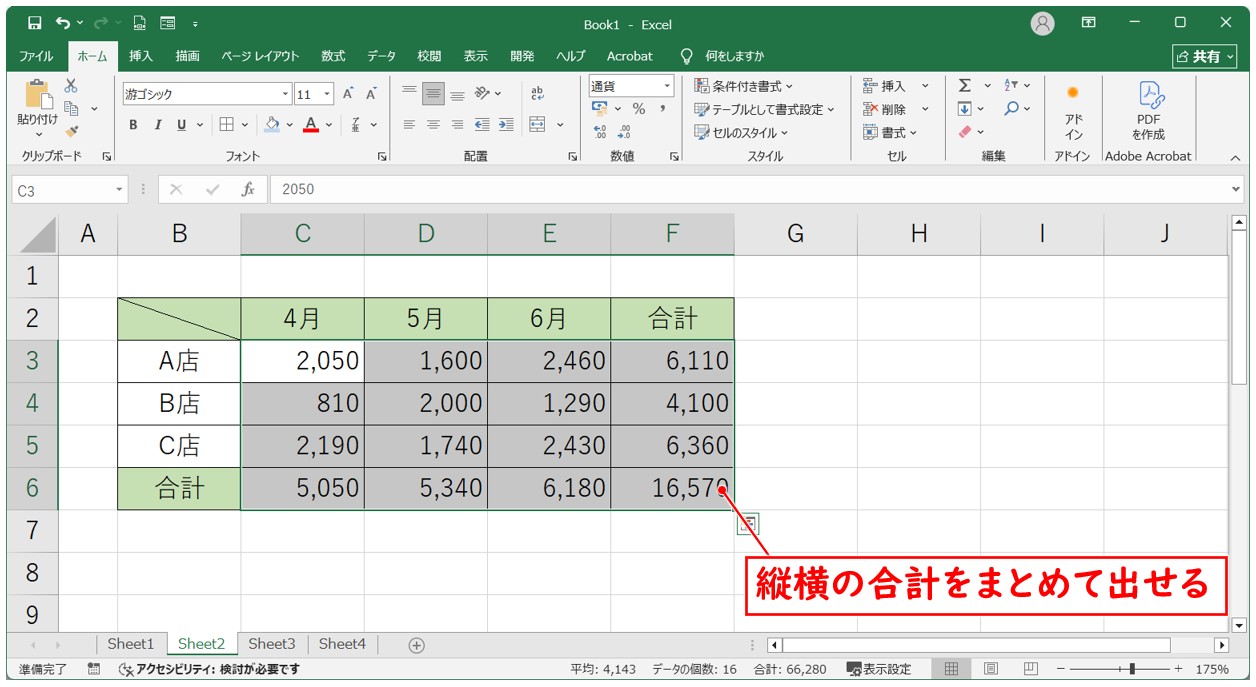Screen dimensions: 1256x687
Task: Open the font name dropdown showing 游ゴシック
Action: pos(285,94)
